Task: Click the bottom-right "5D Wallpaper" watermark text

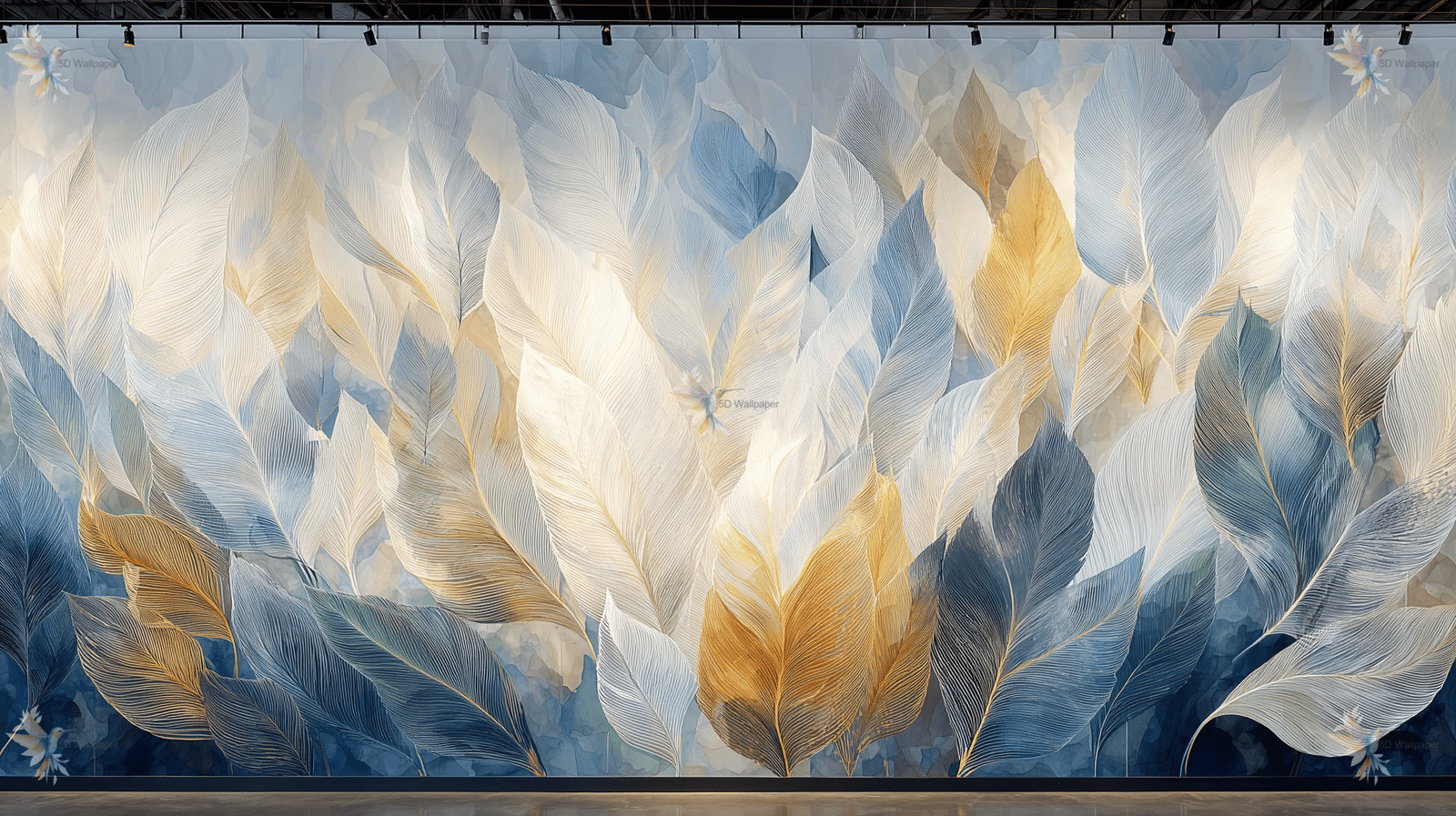Action: point(1409,745)
